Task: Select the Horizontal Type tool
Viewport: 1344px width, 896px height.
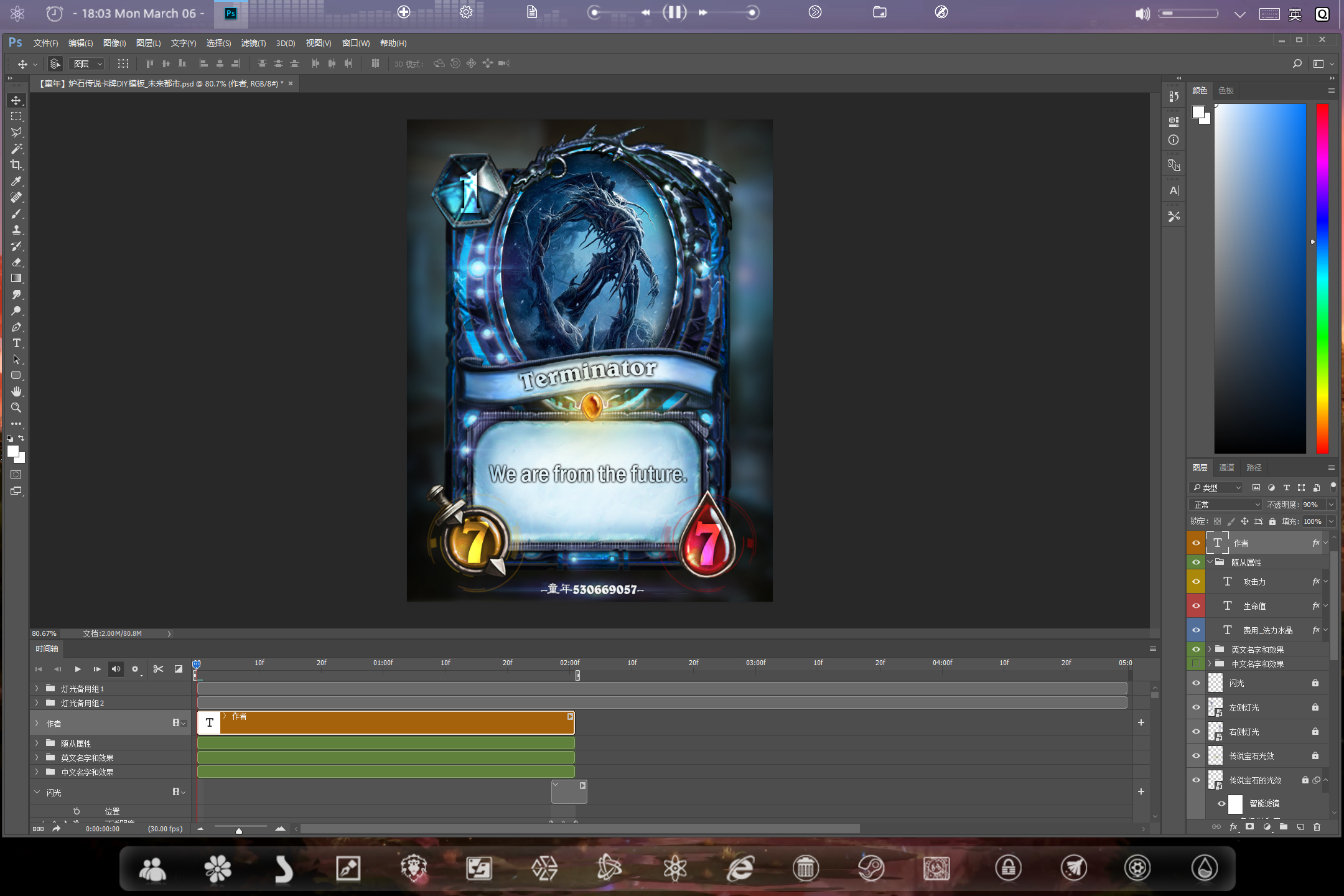Action: (x=16, y=343)
